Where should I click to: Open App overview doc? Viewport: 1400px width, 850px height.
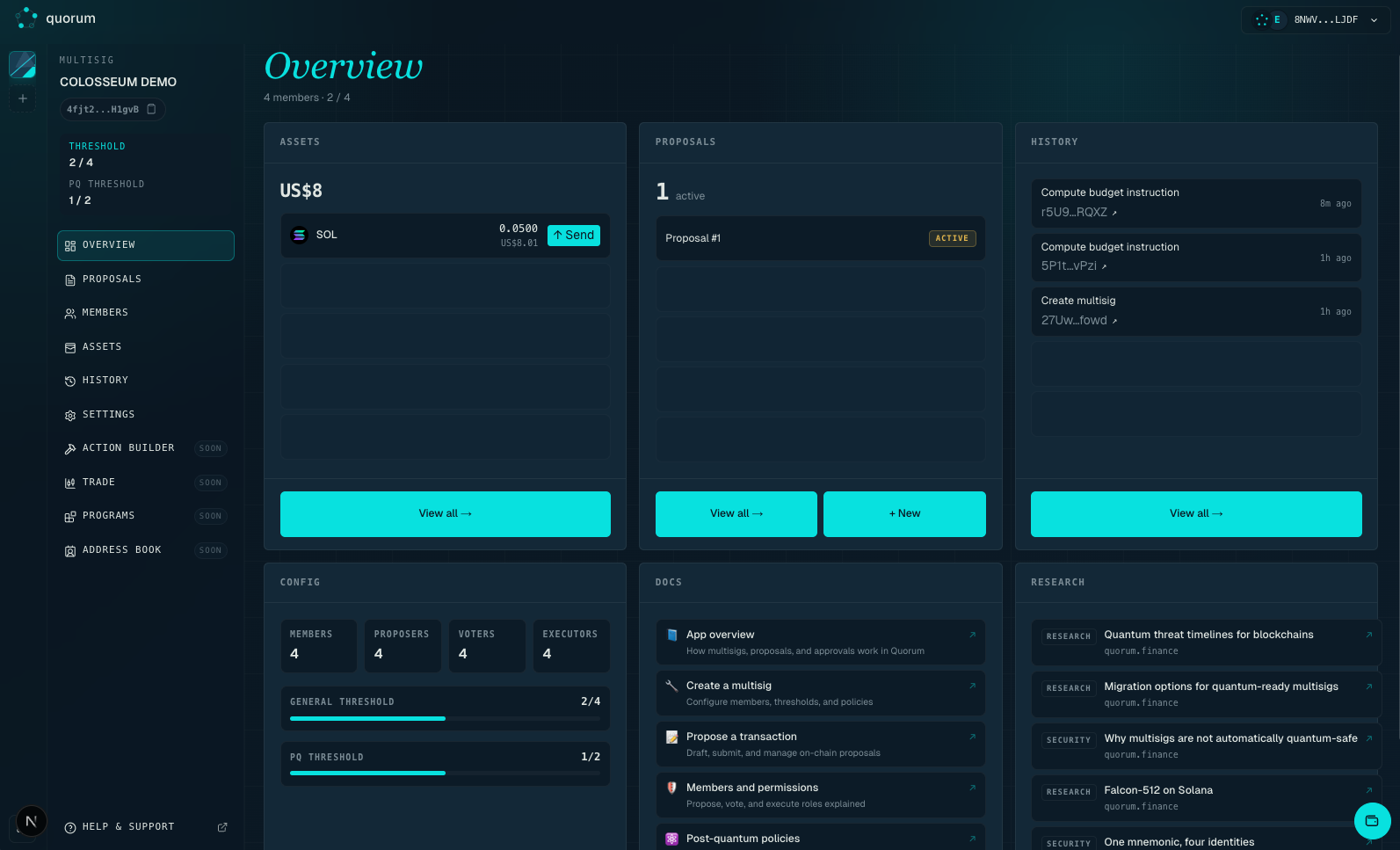click(821, 643)
